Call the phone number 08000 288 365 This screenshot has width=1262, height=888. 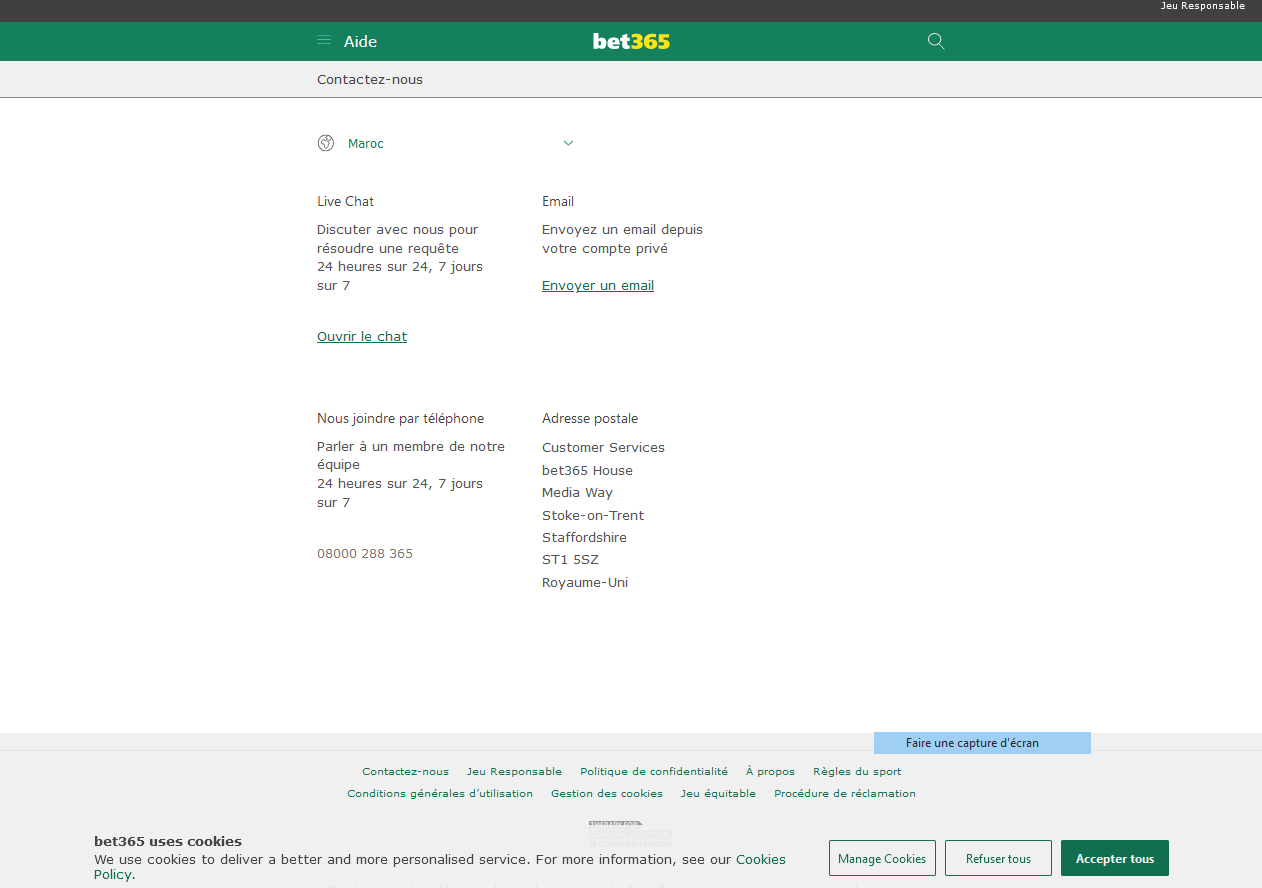coord(365,554)
